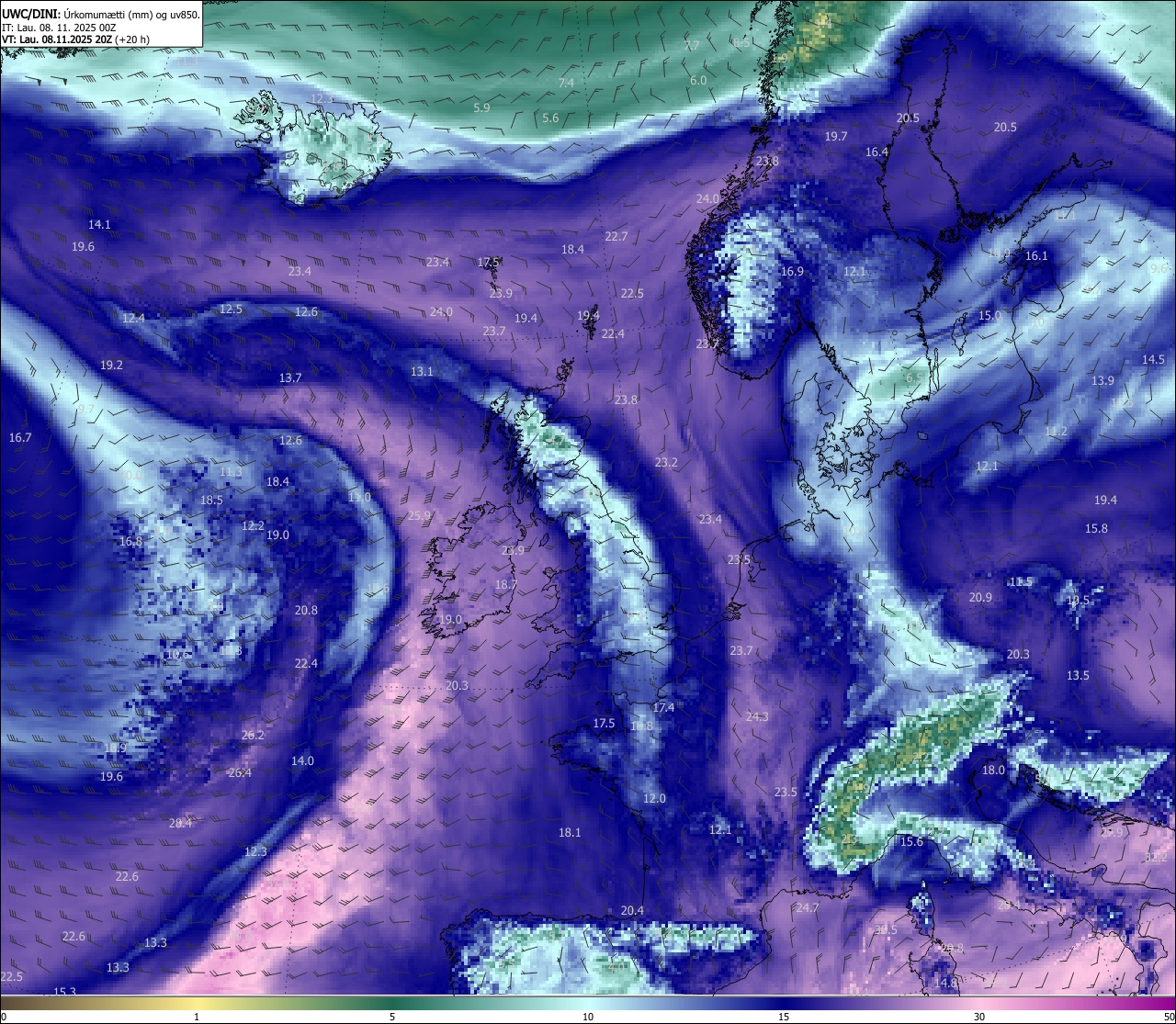Click the valid time line 'VT: Lau. 08.11.2025 20Z (+20 h)'

point(75,39)
